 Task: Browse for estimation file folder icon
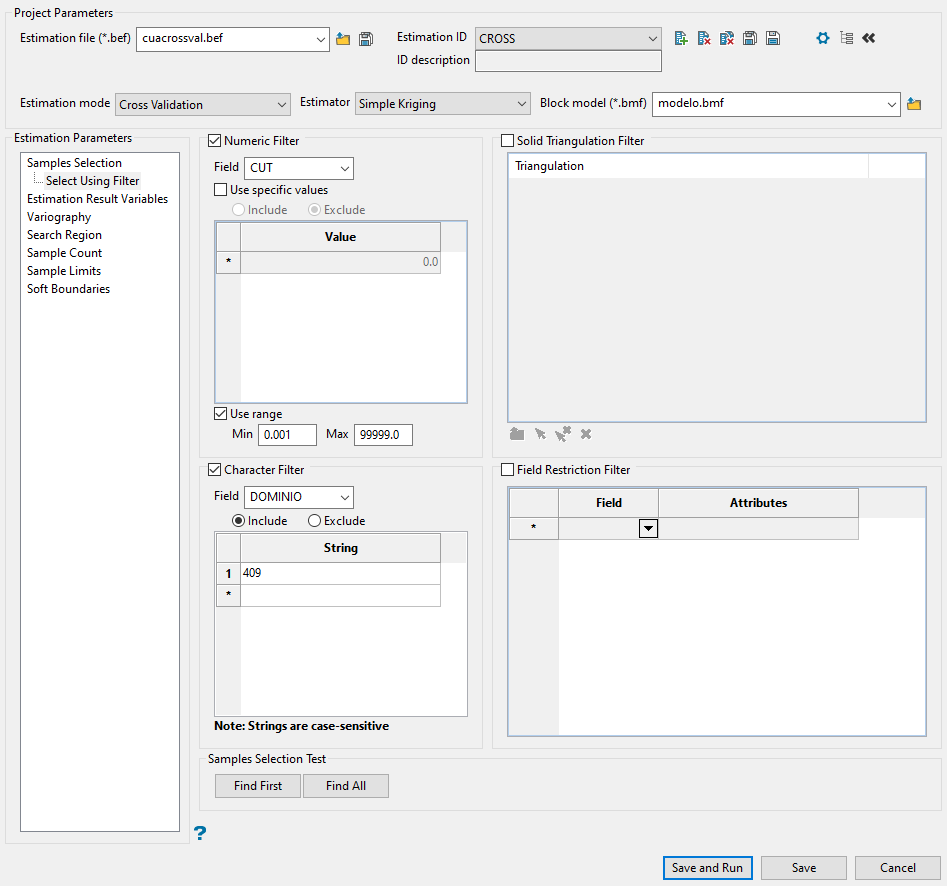[343, 39]
